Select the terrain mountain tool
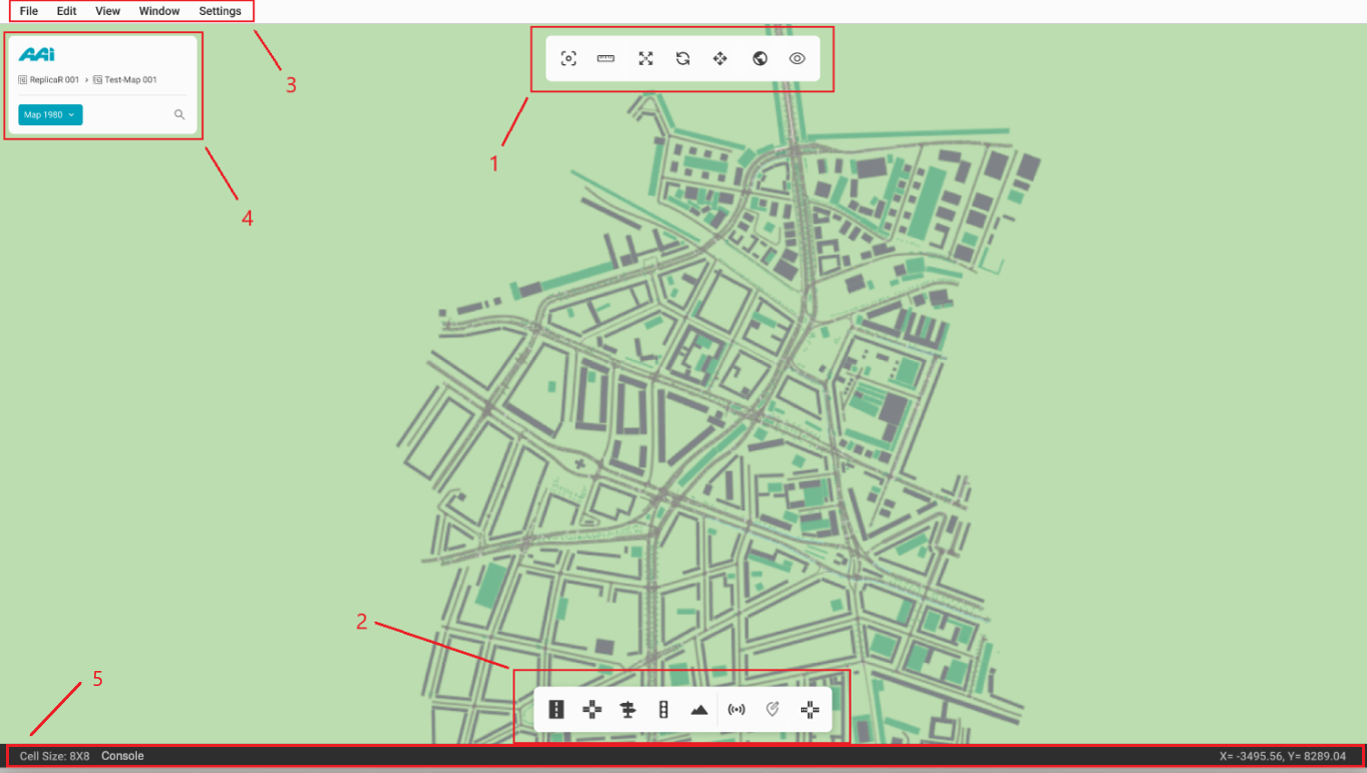The image size is (1367, 773). 699,710
